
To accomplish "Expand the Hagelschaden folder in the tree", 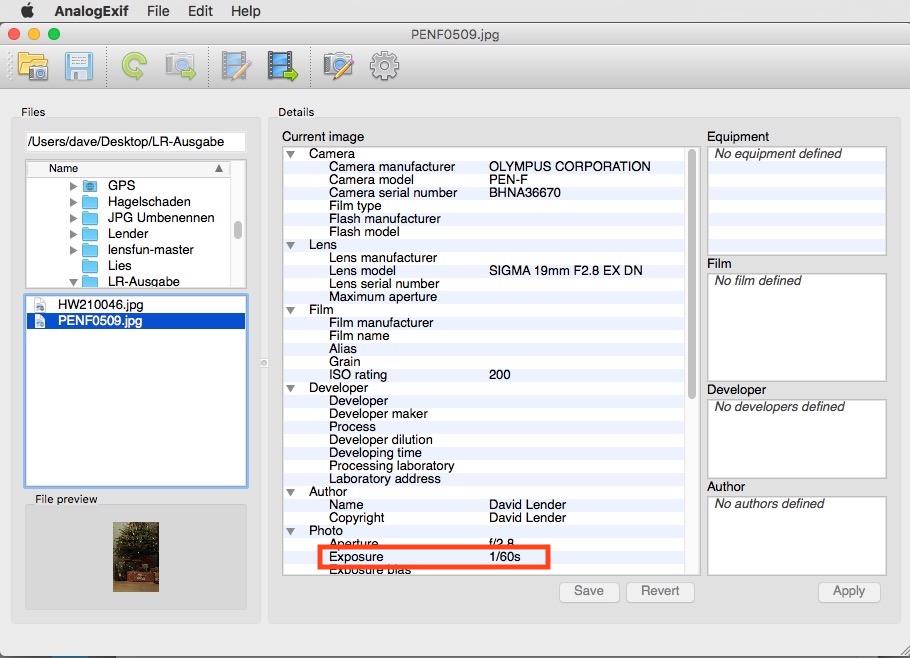I will pyautogui.click(x=74, y=202).
